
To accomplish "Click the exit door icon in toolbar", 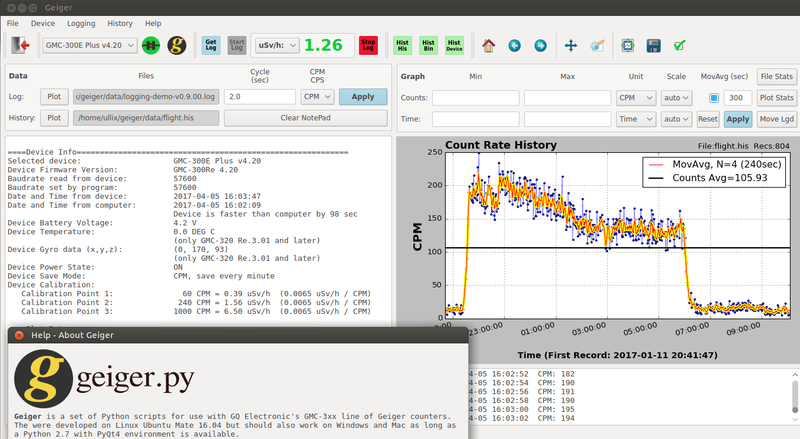I will tap(20, 45).
